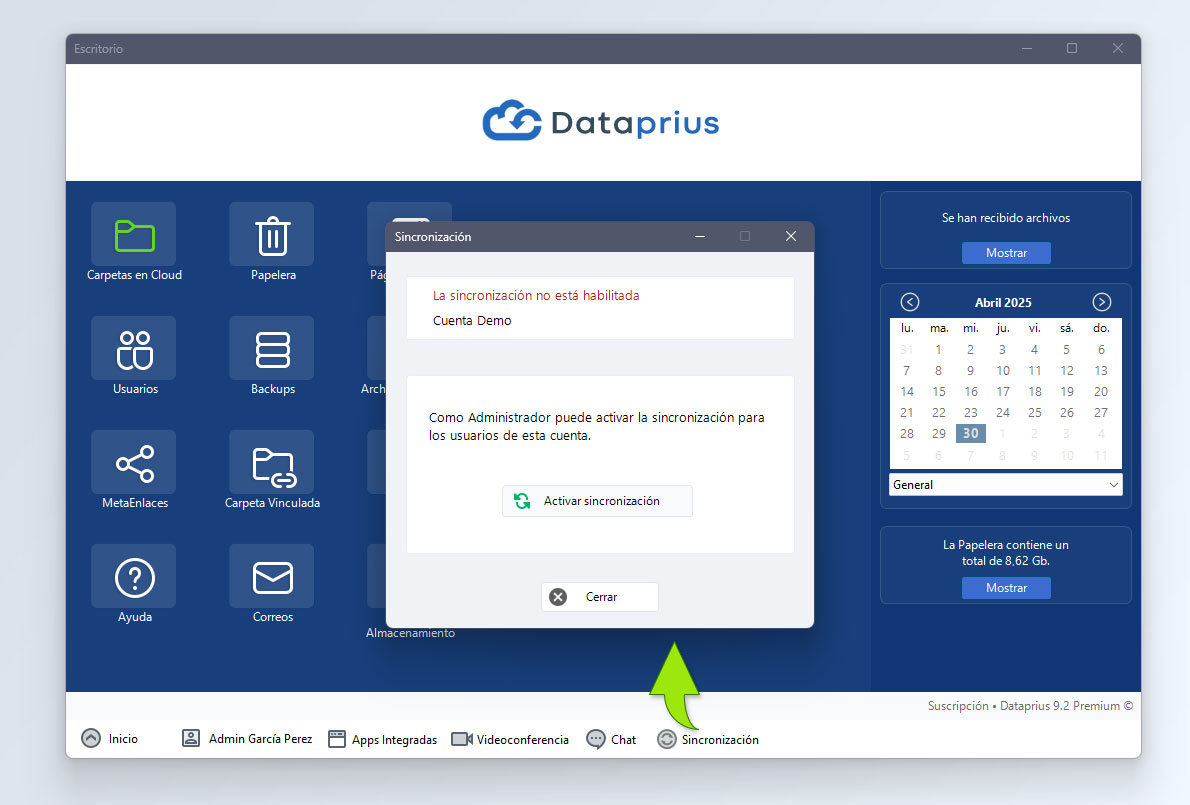Click the Admin García Perez user icon
Image resolution: width=1190 pixels, height=805 pixels.
pyautogui.click(x=190, y=738)
